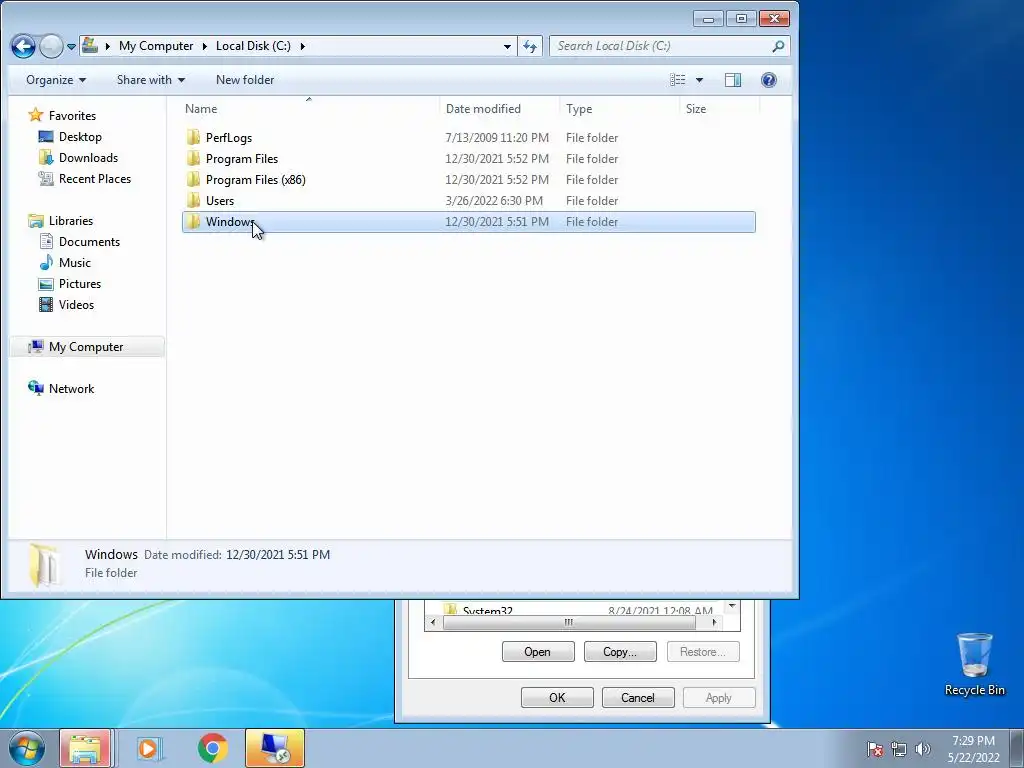Viewport: 1024px width, 768px height.
Task: Open the Videos library
Action: 76,304
